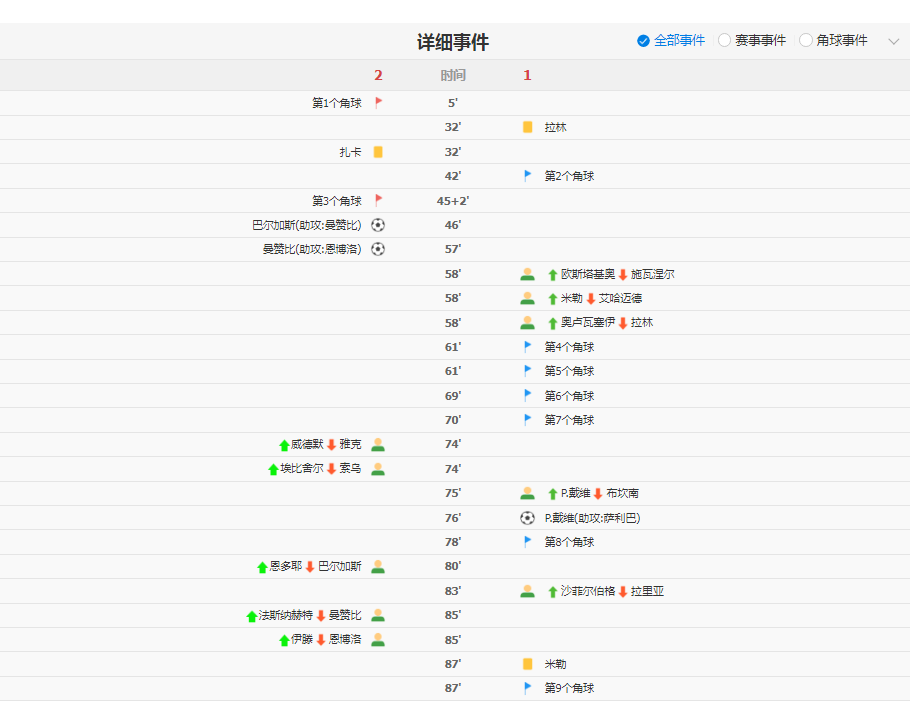Click player name 沙菲尔伯格
The image size is (910, 702).
588,591
